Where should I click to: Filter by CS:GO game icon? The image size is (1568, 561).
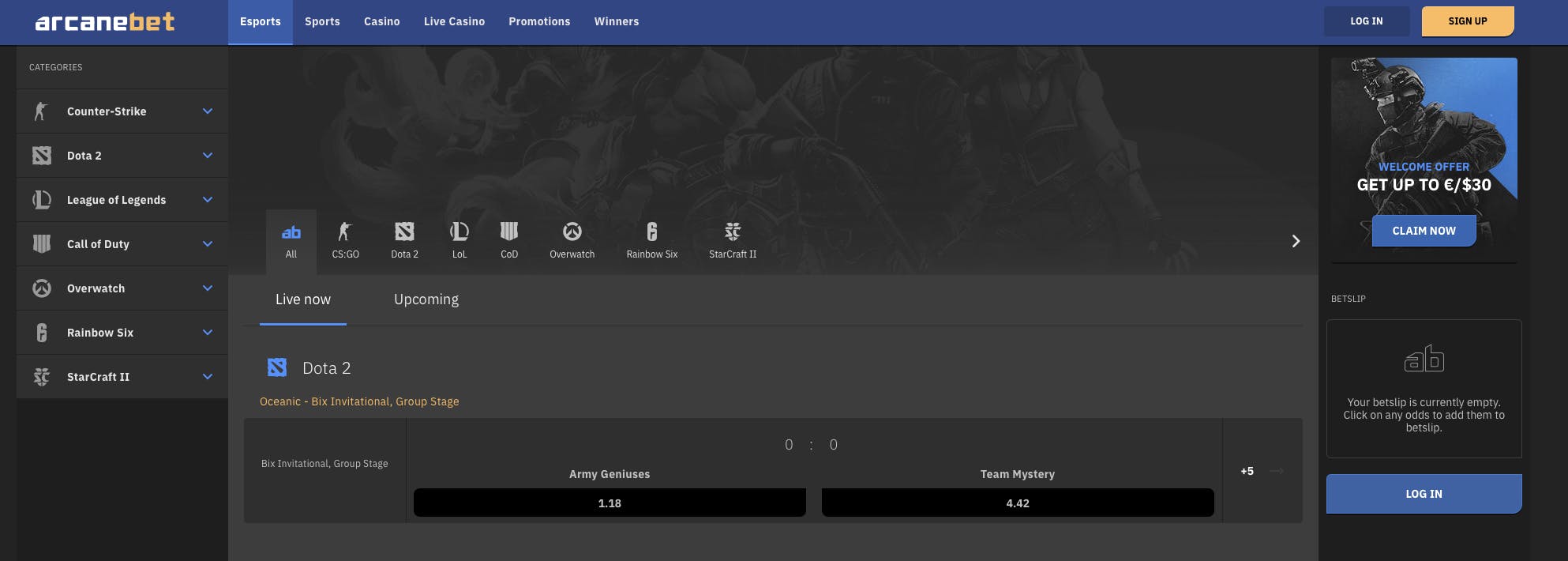344,232
